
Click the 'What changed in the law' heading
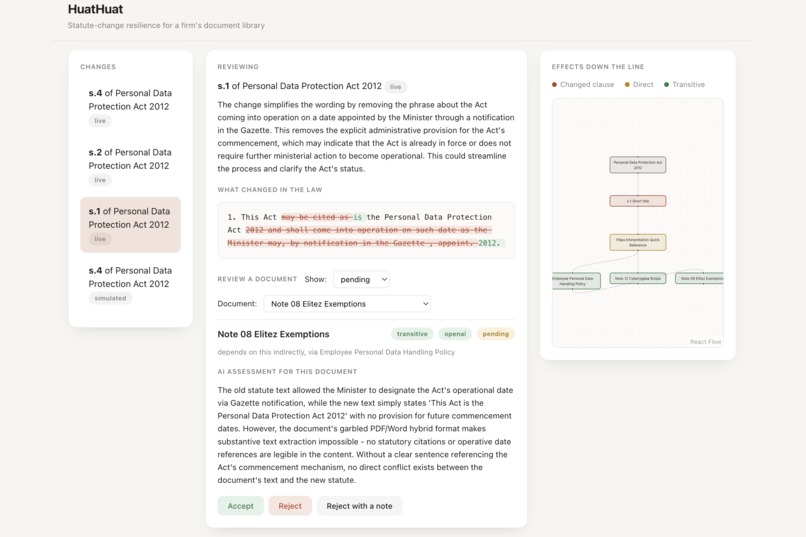tap(270, 190)
